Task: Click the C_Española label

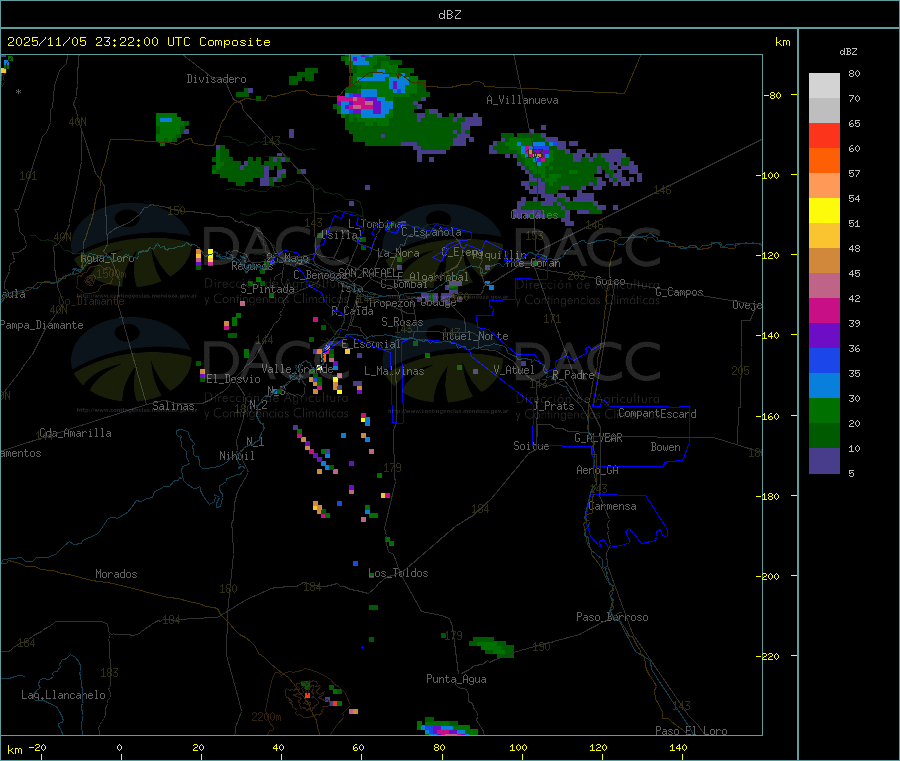Action: click(431, 232)
